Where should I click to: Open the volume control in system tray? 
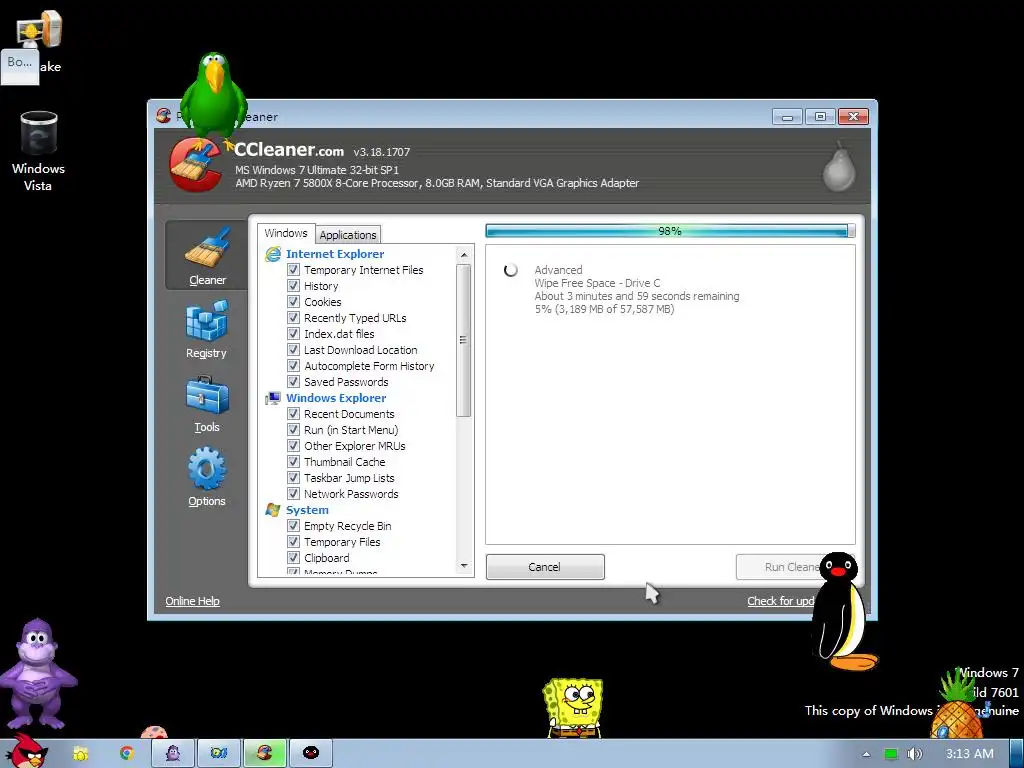click(914, 754)
